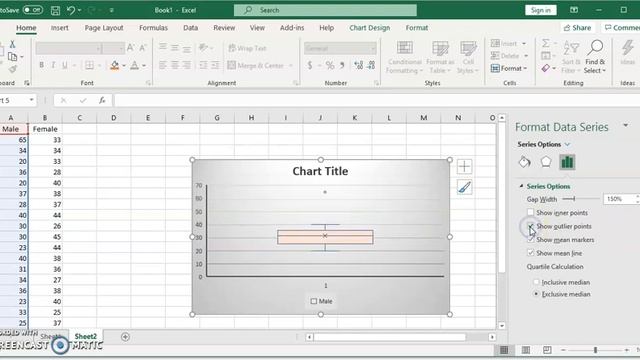Click Wrap Text button

247,48
